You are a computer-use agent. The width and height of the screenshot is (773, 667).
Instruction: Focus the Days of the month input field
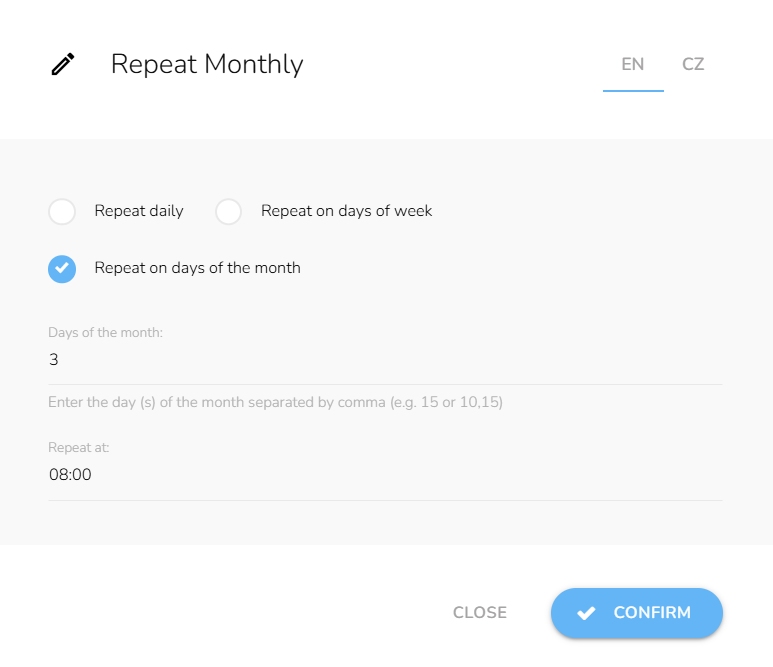click(x=385, y=360)
